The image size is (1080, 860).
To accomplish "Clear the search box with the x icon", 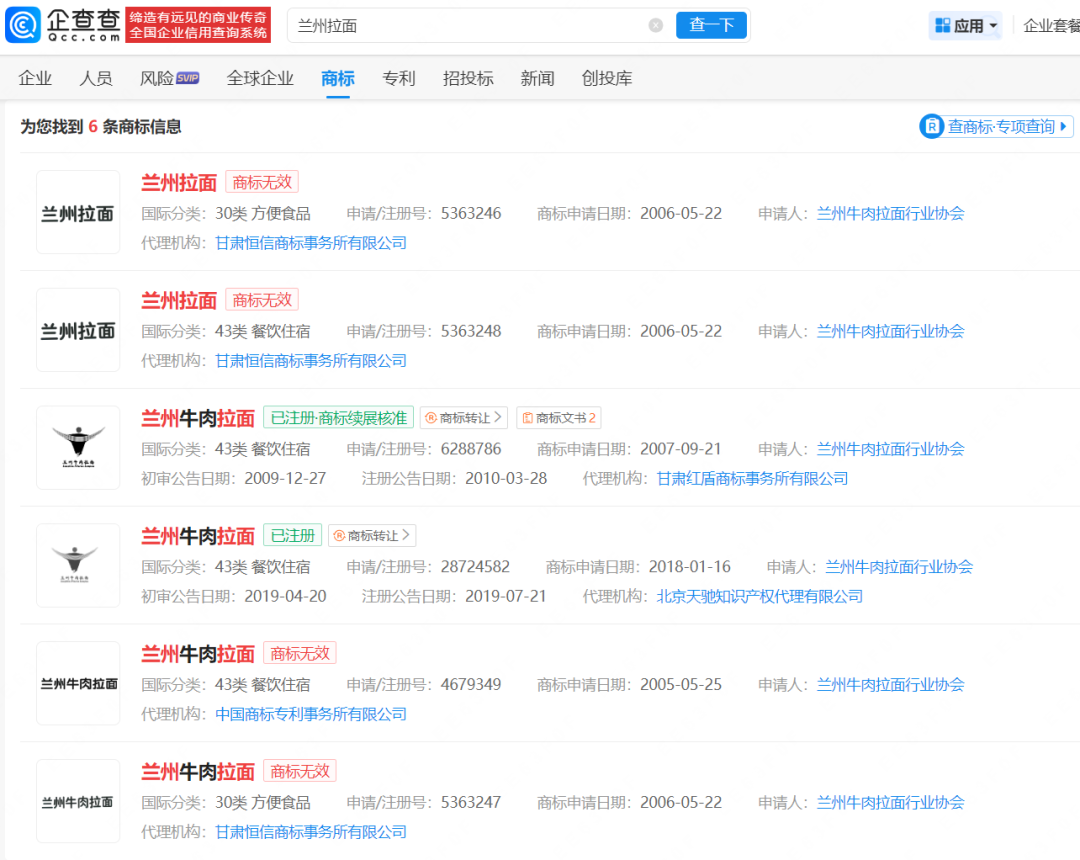I will coord(656,25).
